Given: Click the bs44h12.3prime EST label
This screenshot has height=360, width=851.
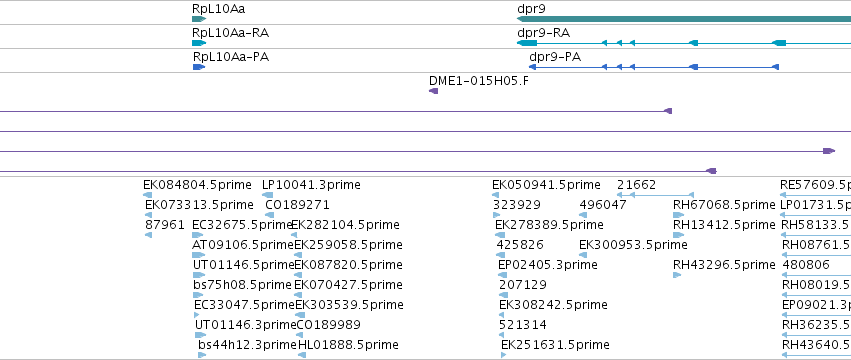Looking at the screenshot, I should 247,345.
